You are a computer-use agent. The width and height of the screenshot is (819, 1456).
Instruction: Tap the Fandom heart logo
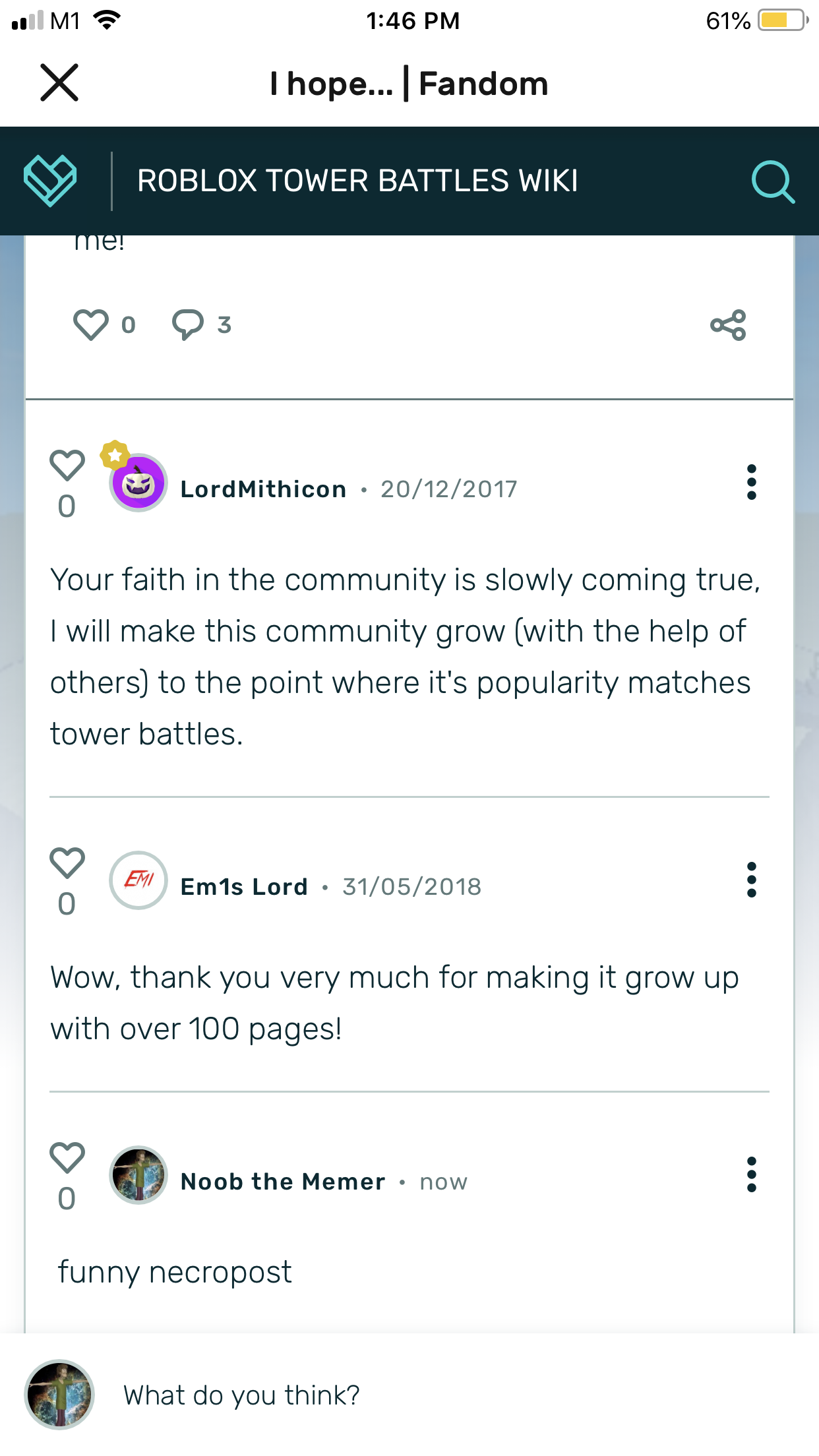coord(50,181)
